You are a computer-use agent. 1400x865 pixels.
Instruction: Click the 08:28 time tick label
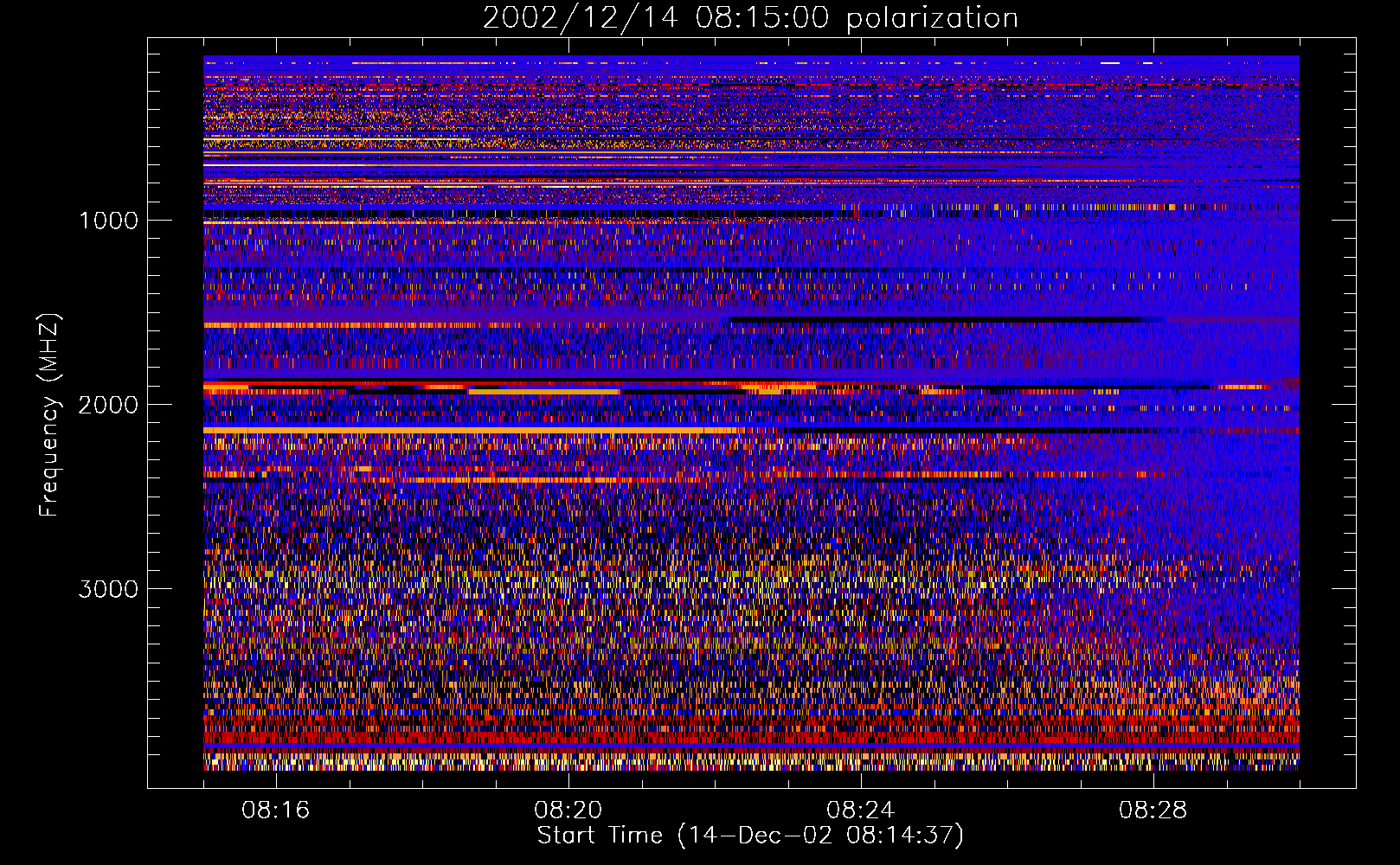pyautogui.click(x=1153, y=811)
